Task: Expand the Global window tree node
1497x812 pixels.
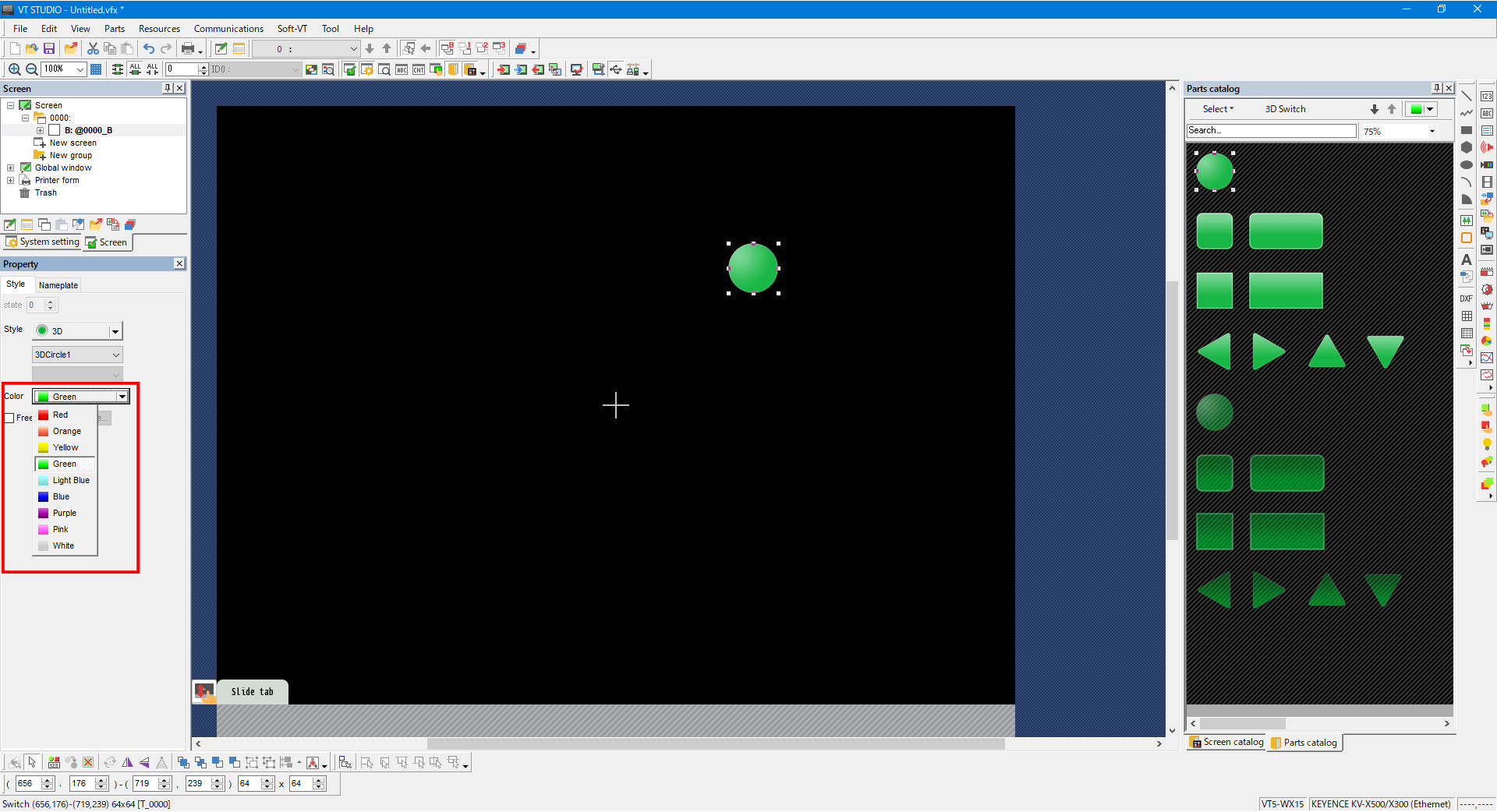Action: click(x=11, y=168)
